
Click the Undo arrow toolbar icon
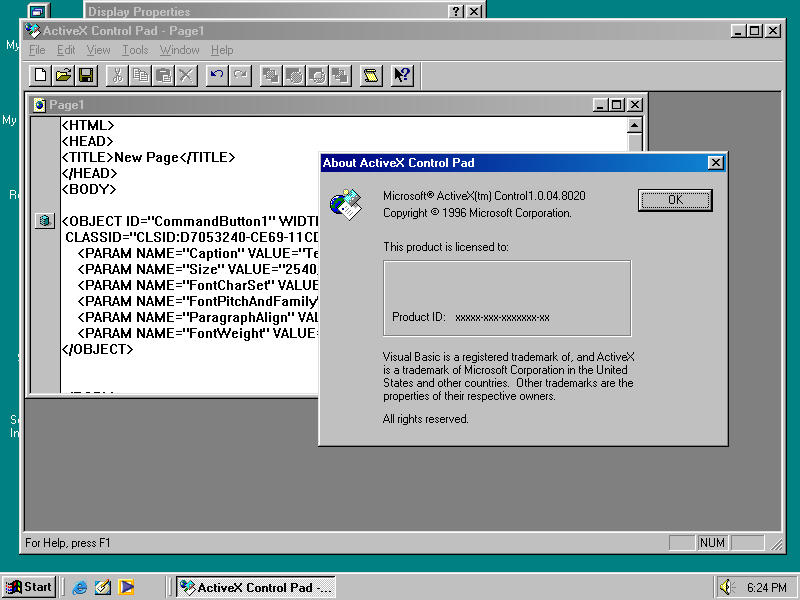click(x=217, y=76)
